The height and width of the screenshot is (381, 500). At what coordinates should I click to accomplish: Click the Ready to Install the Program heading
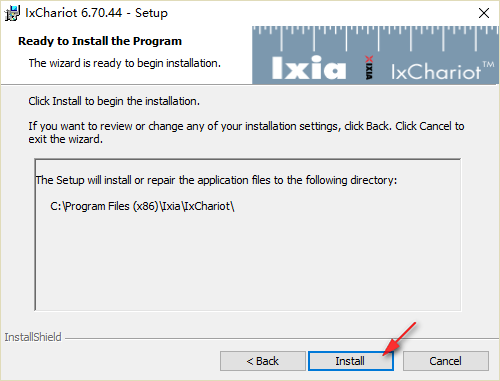click(x=100, y=41)
